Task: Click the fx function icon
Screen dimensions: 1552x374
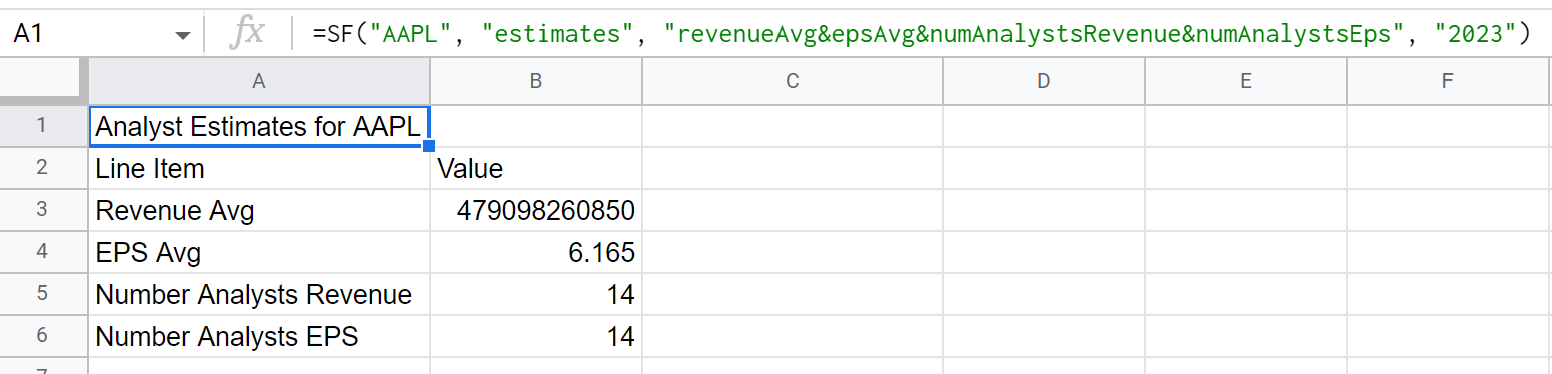Action: 246,33
